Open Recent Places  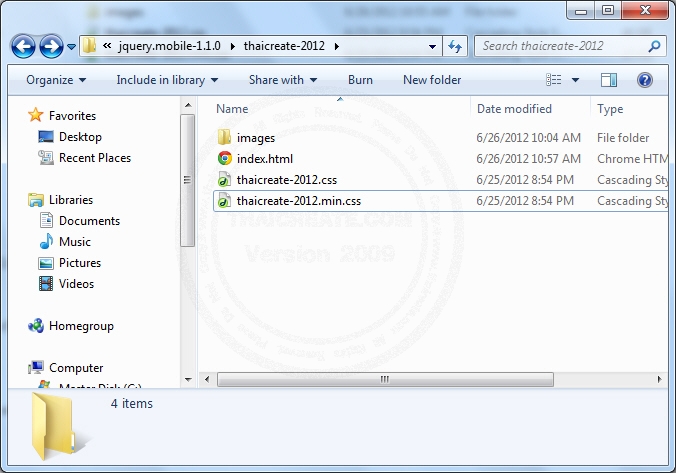95,158
